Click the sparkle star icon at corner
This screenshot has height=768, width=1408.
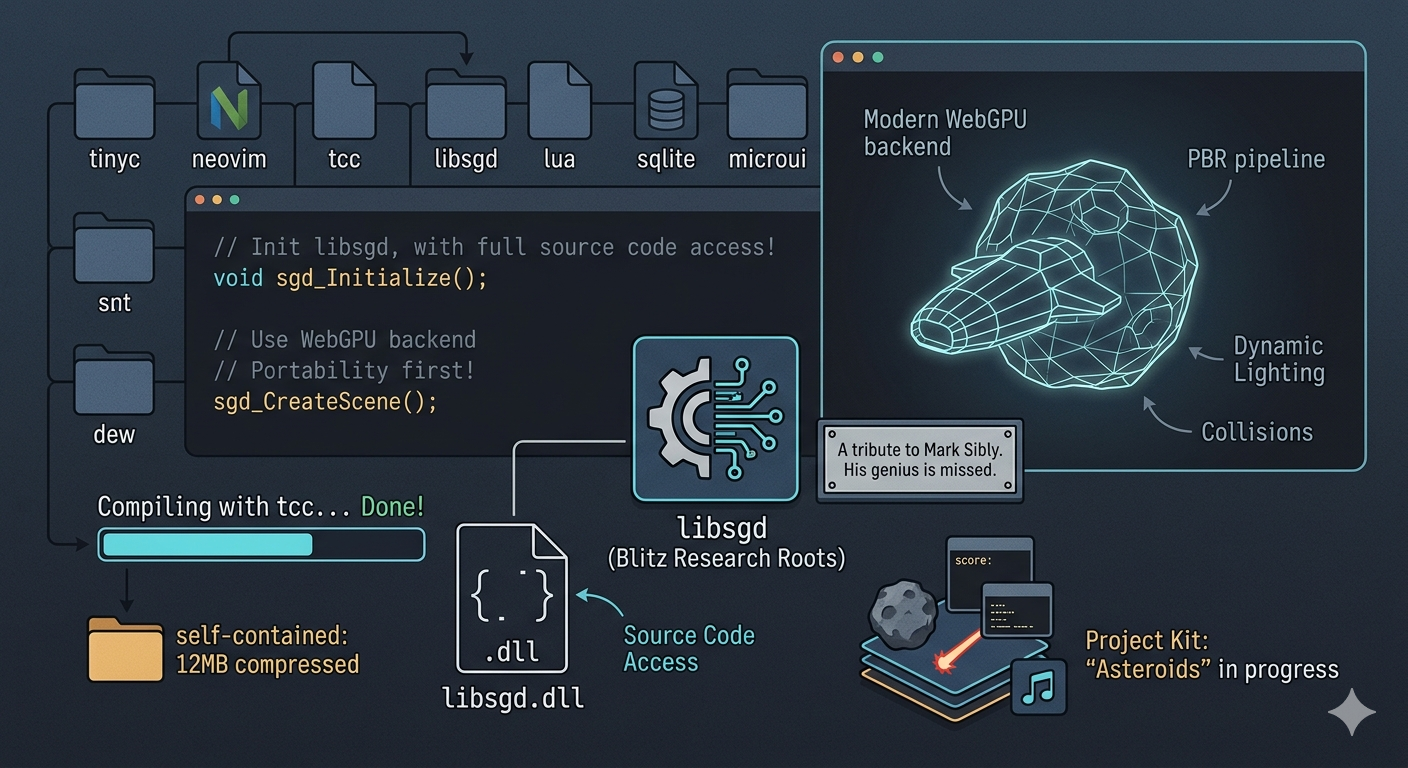1352,711
